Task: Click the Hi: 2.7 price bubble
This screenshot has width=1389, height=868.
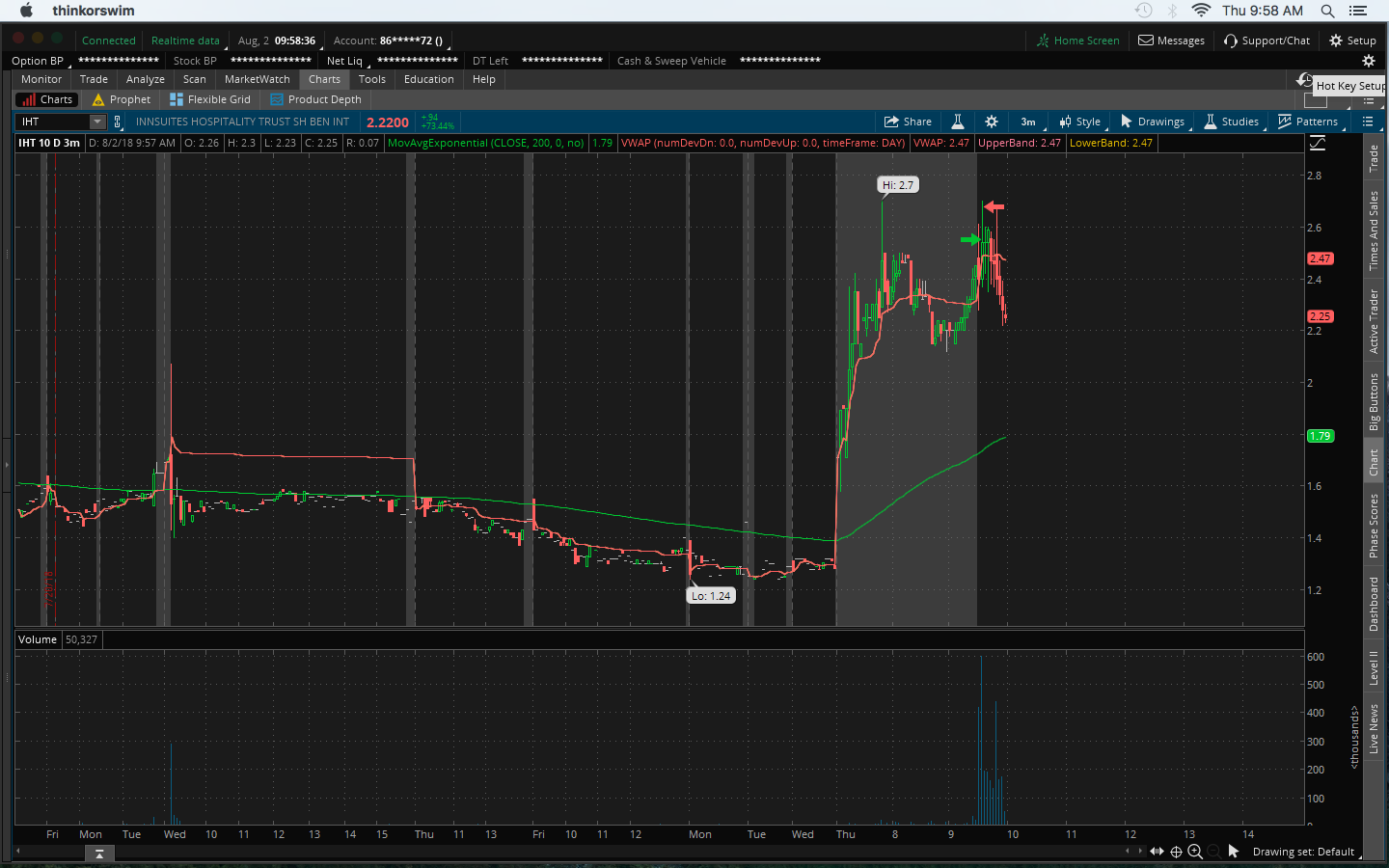Action: (x=898, y=185)
